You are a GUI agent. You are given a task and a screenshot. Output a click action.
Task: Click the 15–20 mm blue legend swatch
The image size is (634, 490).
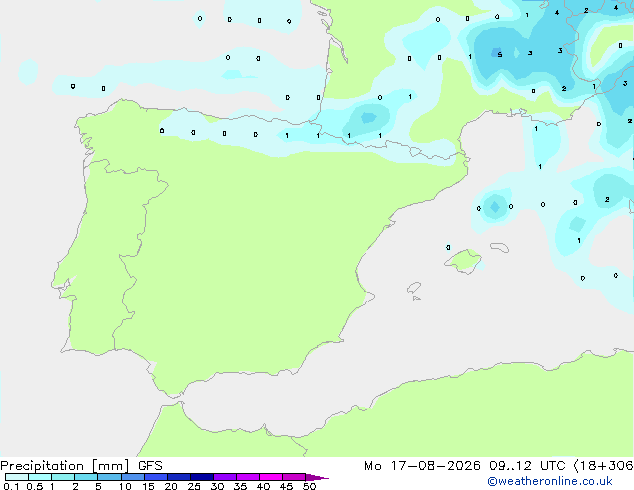click(x=156, y=477)
